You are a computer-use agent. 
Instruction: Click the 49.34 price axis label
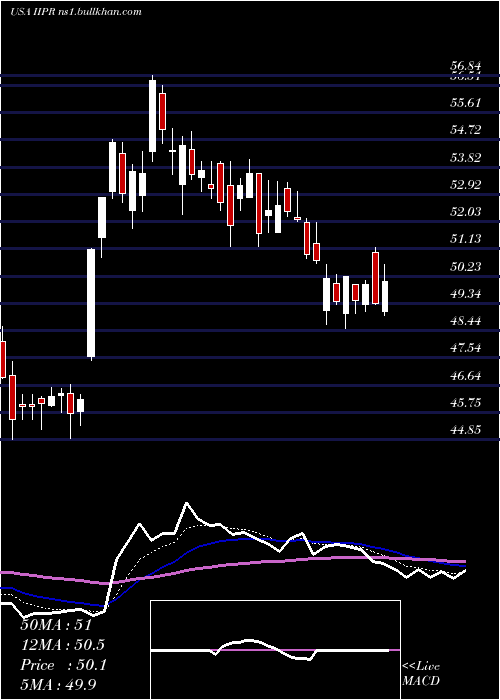click(x=465, y=294)
